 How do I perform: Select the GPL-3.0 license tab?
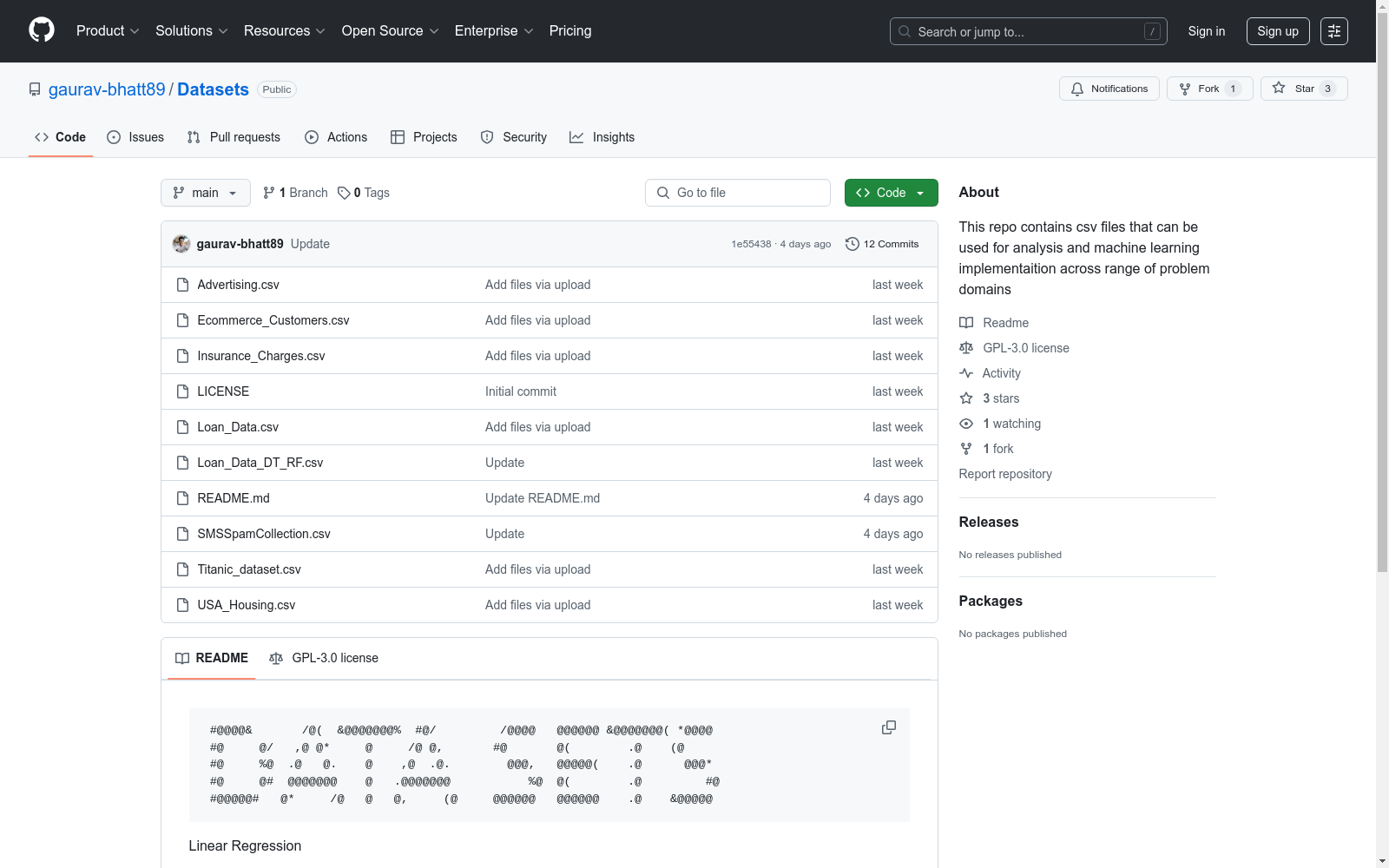[x=324, y=658]
